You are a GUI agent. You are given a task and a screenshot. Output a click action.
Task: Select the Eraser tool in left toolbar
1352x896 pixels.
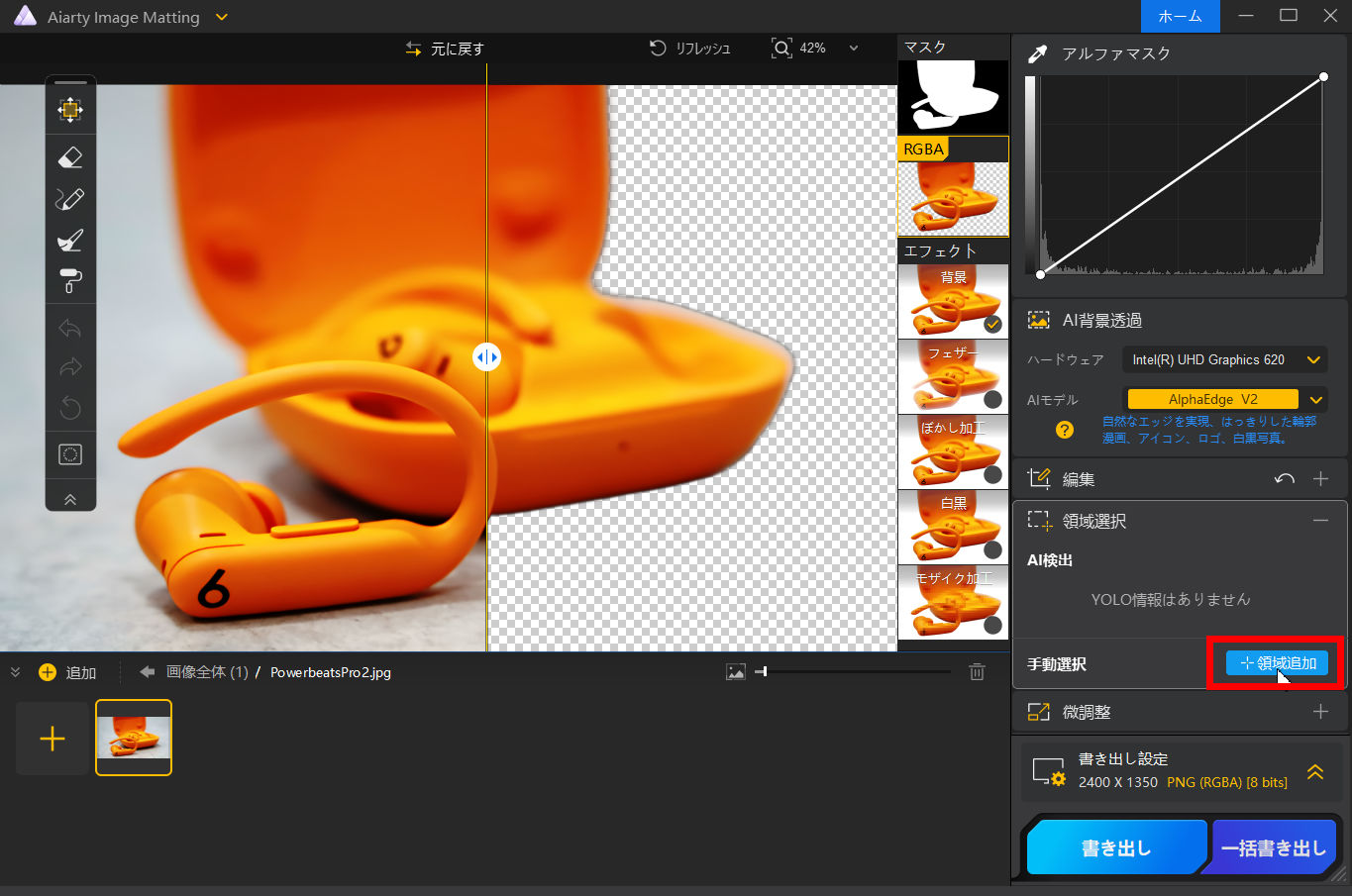[x=70, y=157]
